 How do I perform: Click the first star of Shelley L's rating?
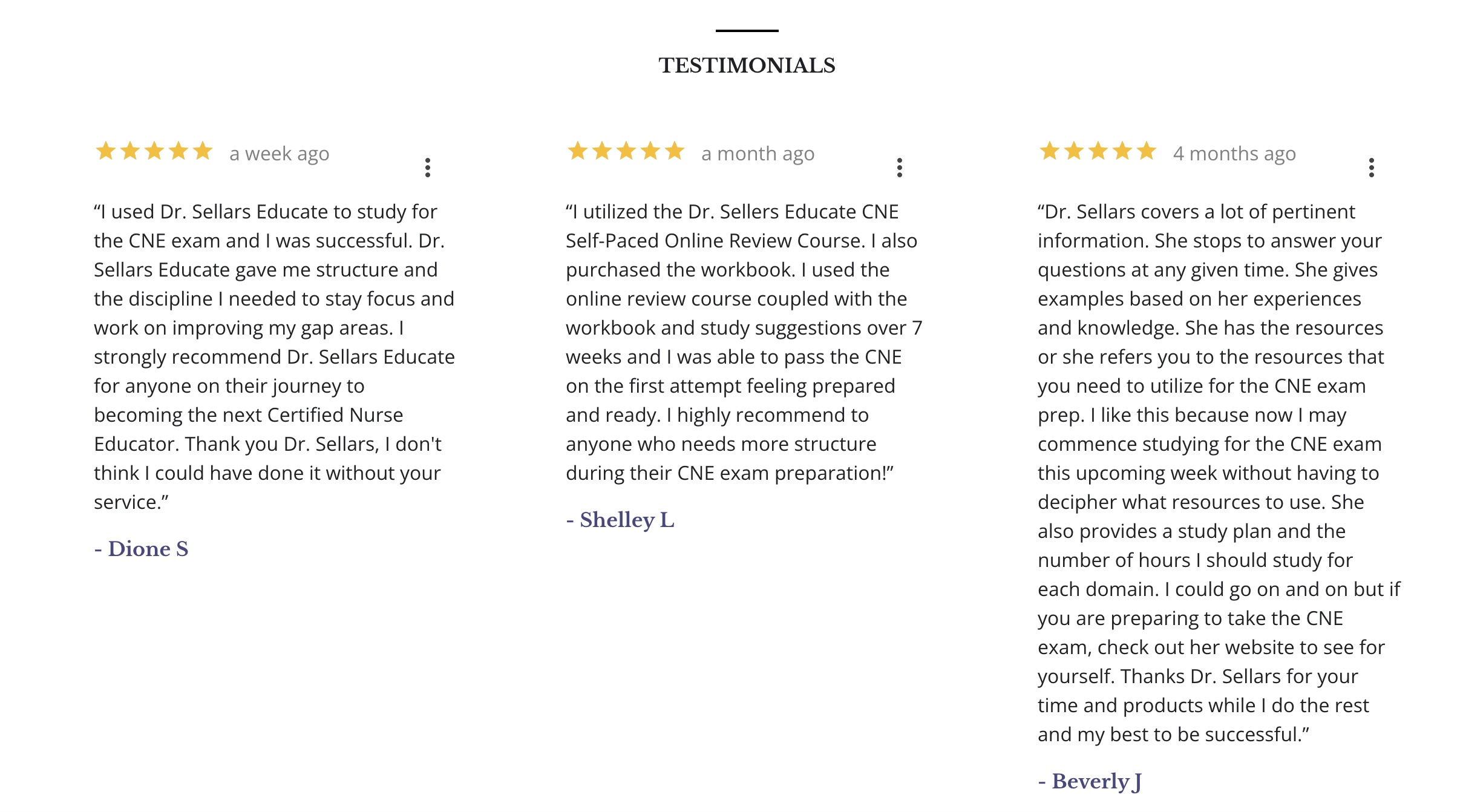578,151
